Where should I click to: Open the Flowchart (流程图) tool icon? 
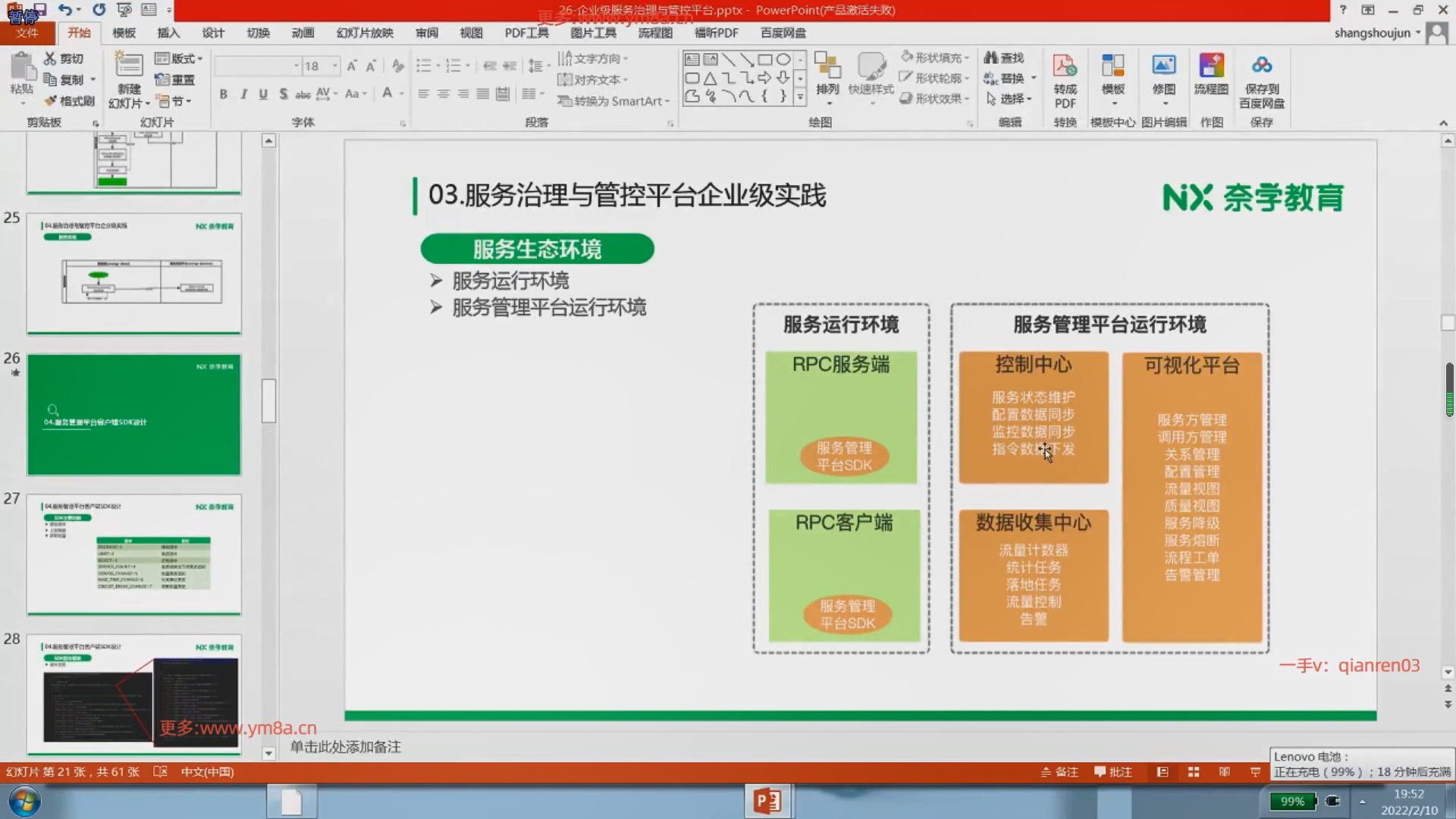click(x=1211, y=67)
